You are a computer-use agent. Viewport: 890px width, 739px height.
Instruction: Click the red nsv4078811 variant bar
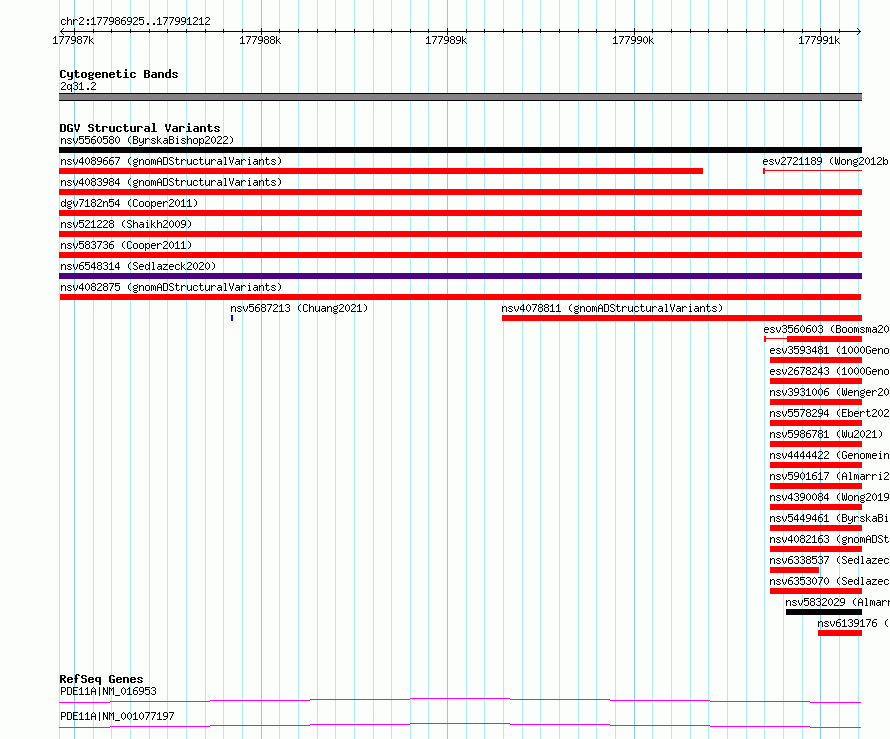coord(682,318)
